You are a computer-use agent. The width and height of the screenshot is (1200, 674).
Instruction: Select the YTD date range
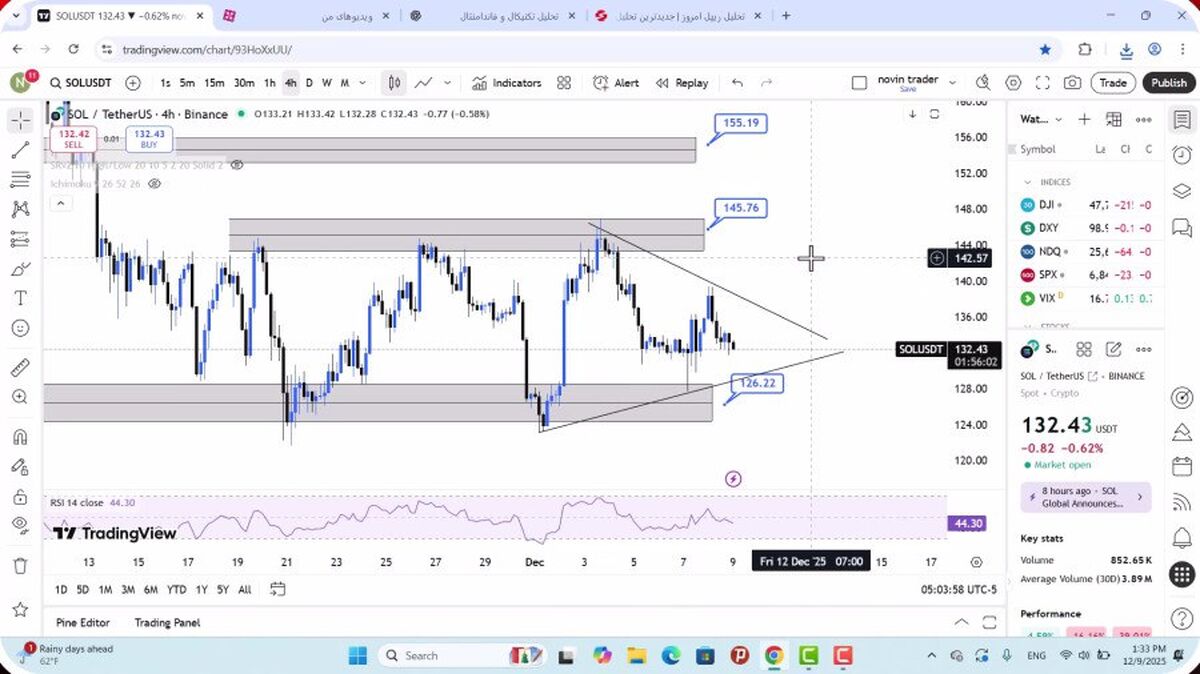point(177,590)
